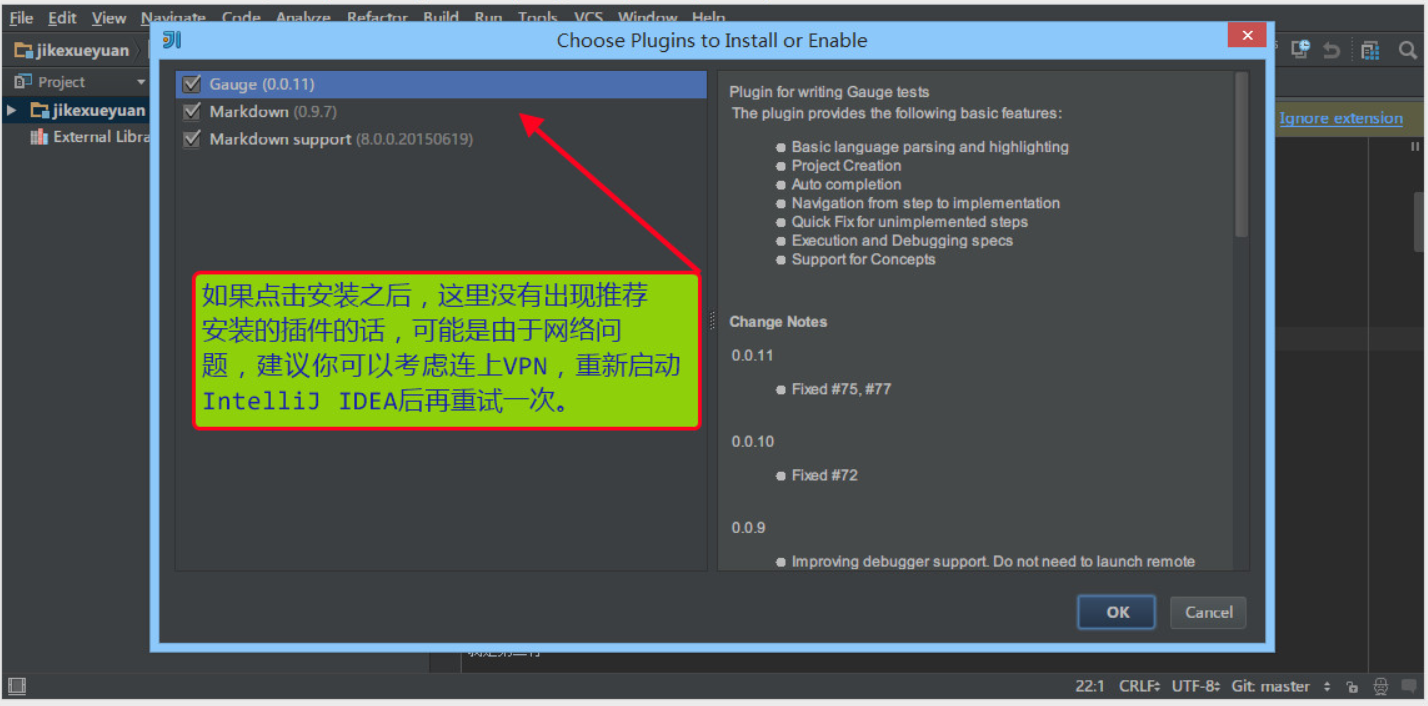1428x706 pixels.
Task: Click the Change Notes heading
Action: click(778, 322)
